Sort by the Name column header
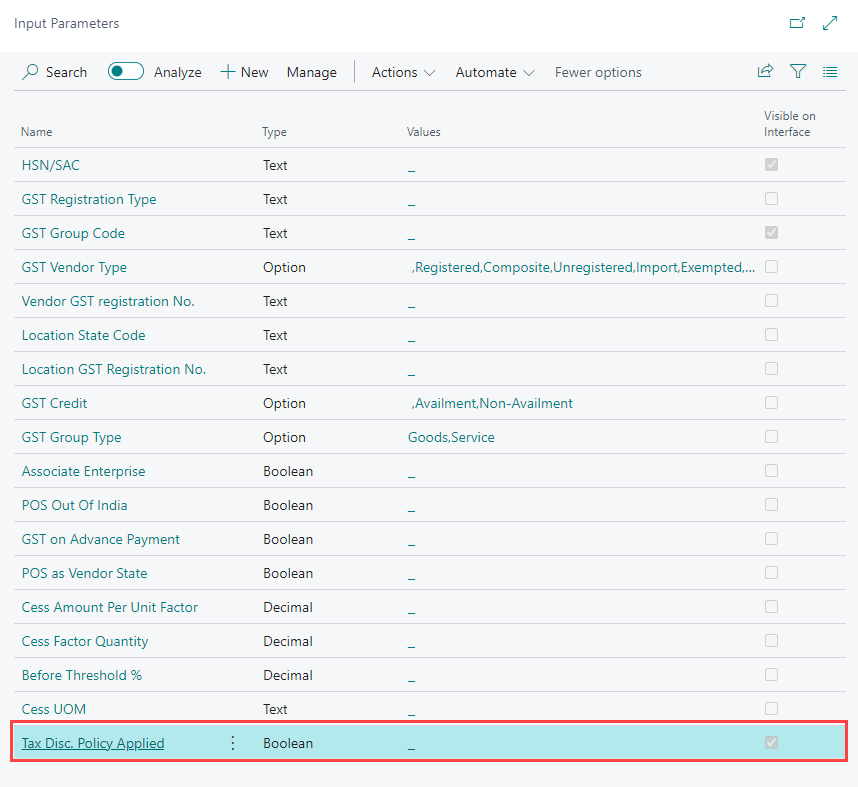Screen dimensions: 858x787 coord(37,132)
